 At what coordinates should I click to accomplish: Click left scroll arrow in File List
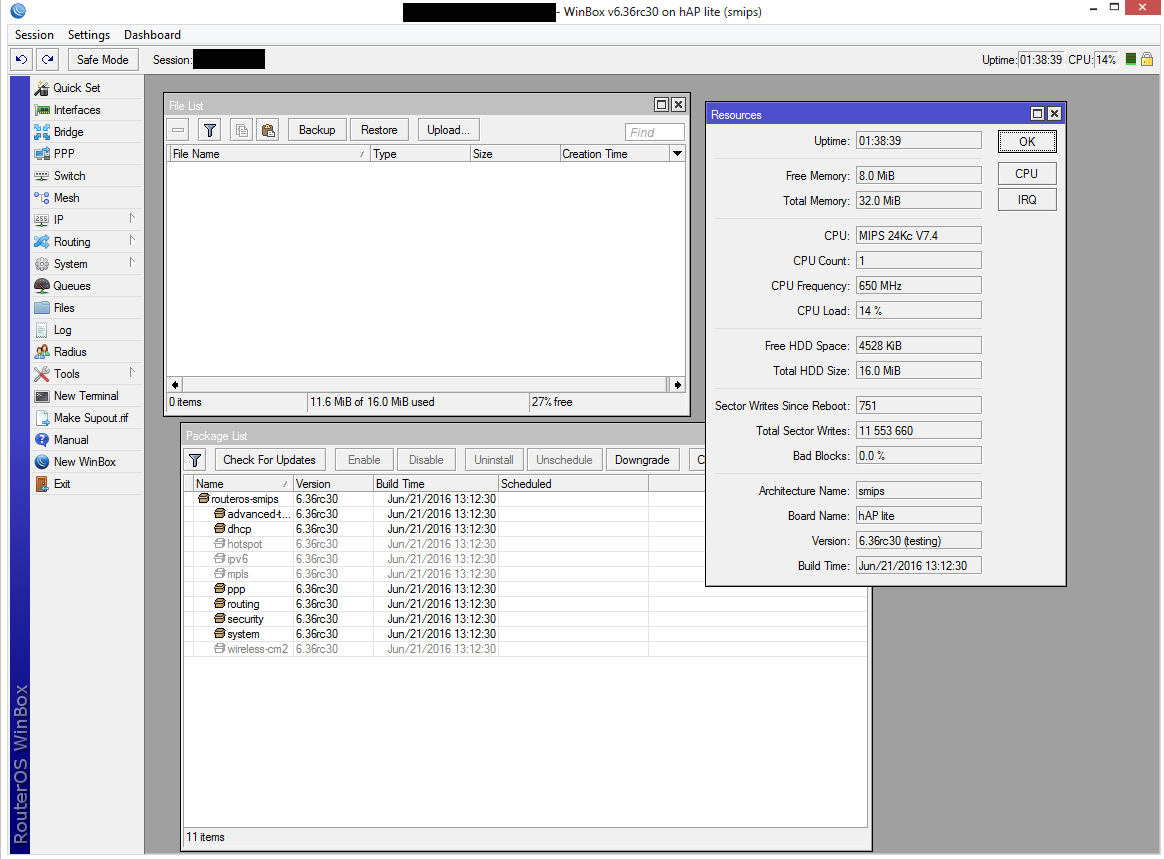click(175, 385)
